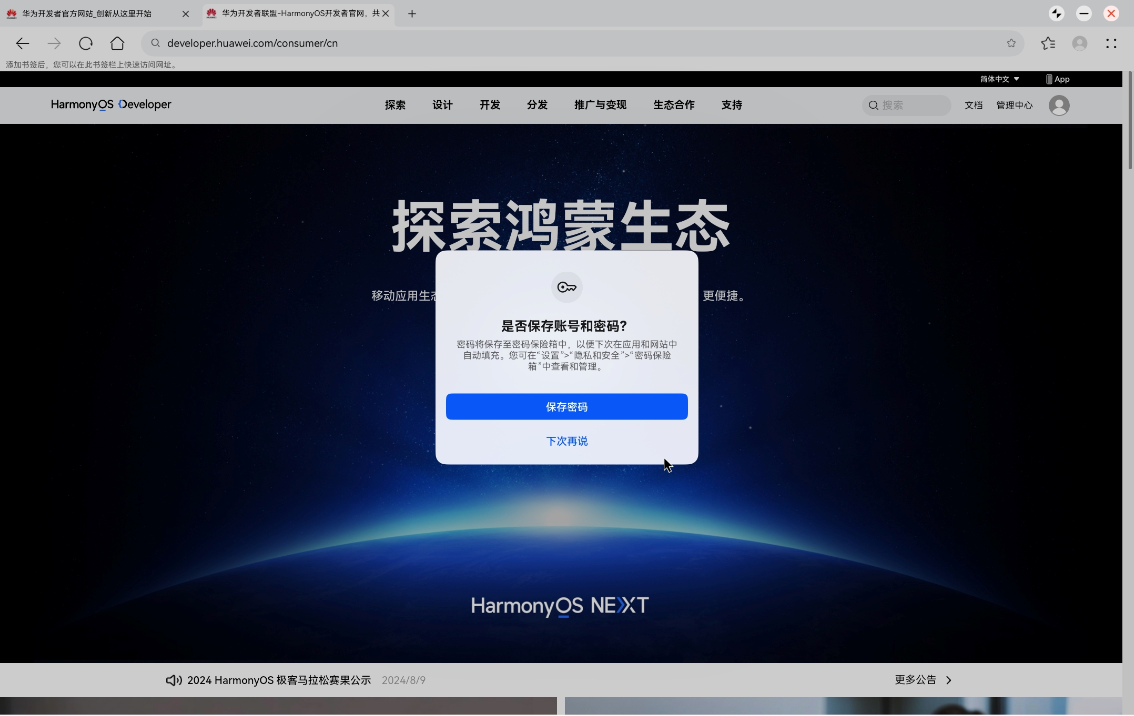Open the browser profile avatar icon
Image resolution: width=1134 pixels, height=716 pixels.
(x=1080, y=43)
